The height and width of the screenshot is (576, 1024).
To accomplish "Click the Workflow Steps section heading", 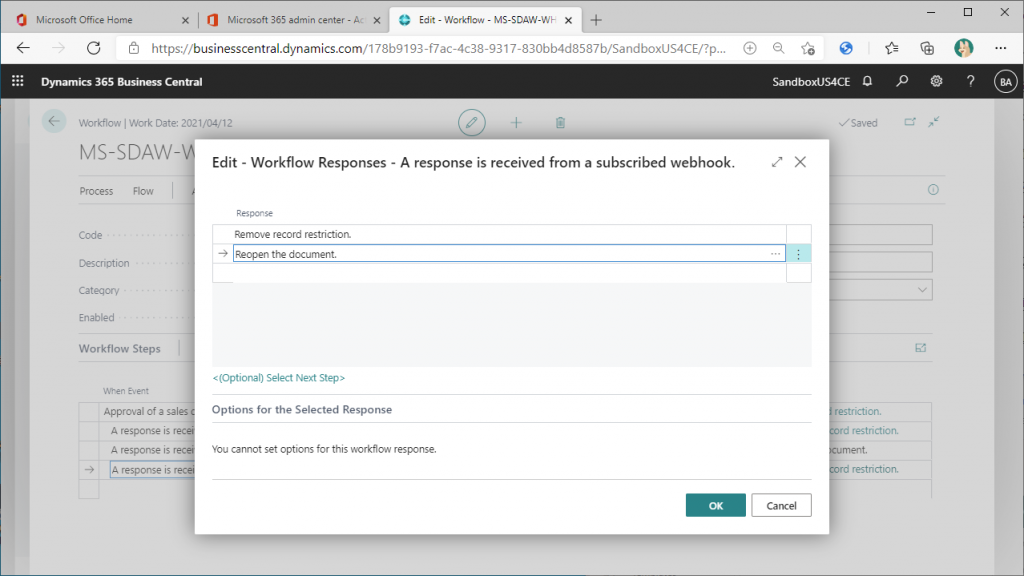I will [x=120, y=348].
